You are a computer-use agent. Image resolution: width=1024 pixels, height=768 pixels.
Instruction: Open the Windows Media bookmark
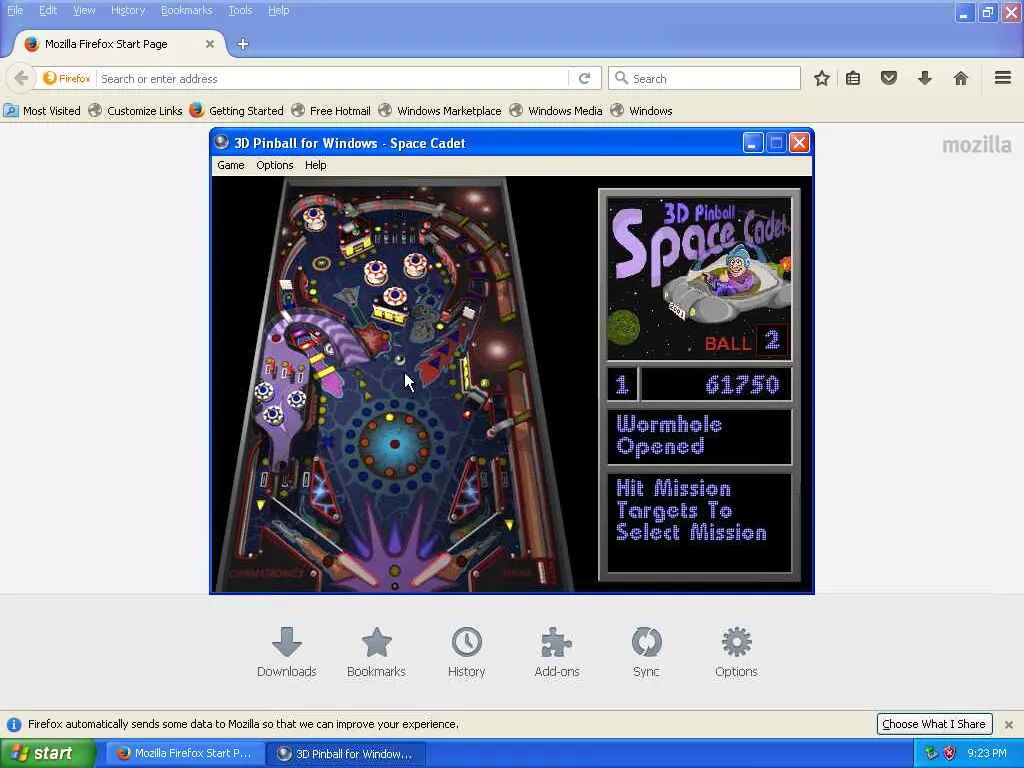556,110
